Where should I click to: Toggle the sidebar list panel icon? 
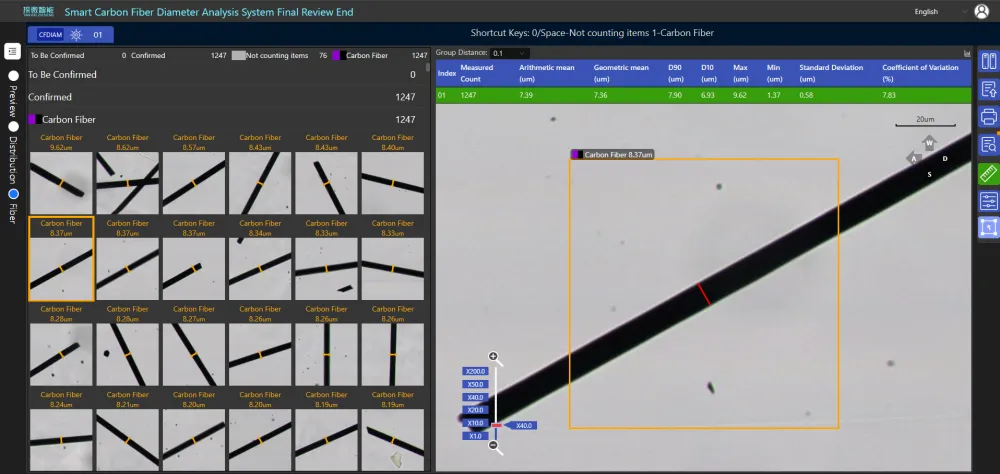pos(12,51)
